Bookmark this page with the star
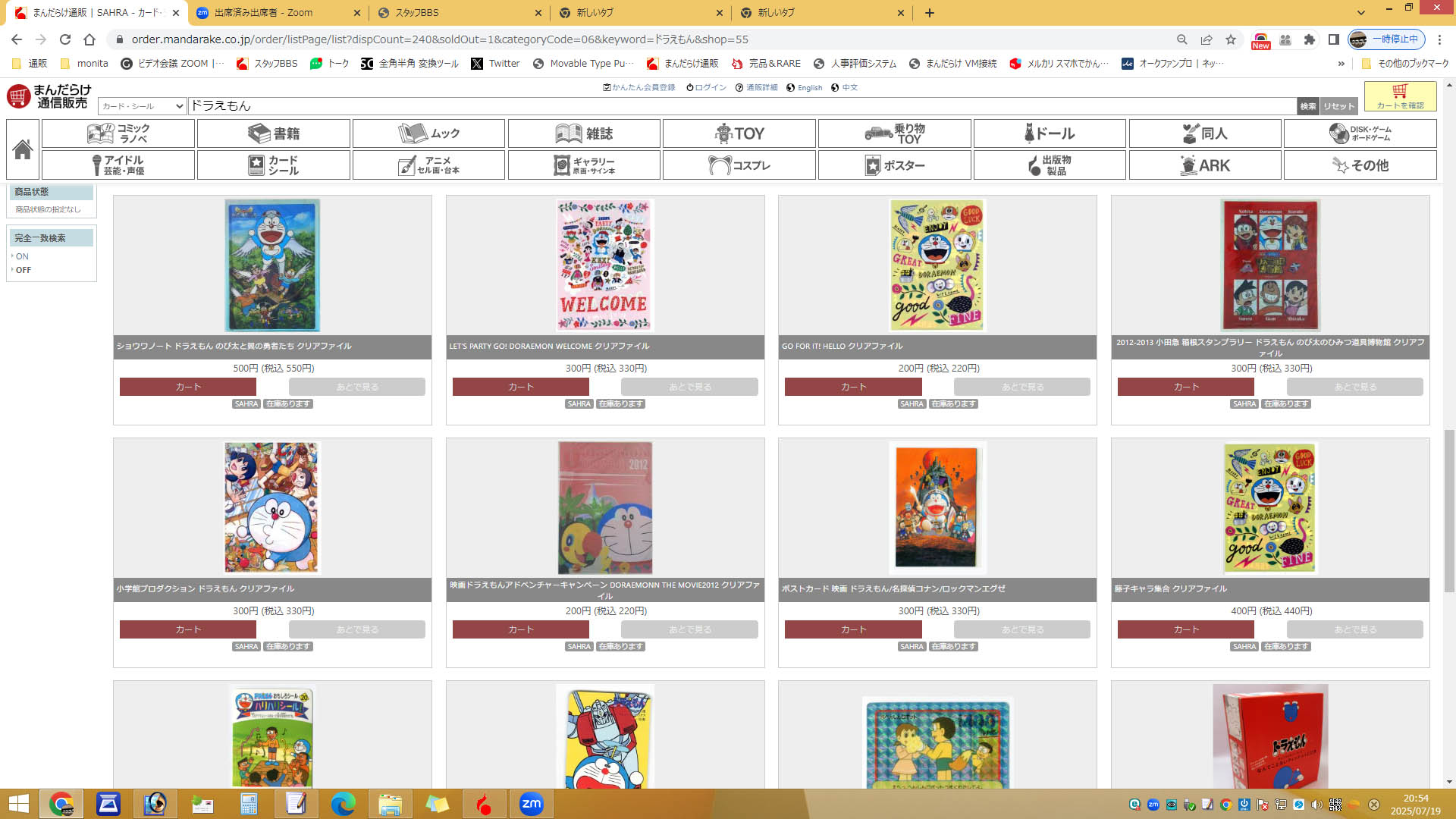 1231,39
